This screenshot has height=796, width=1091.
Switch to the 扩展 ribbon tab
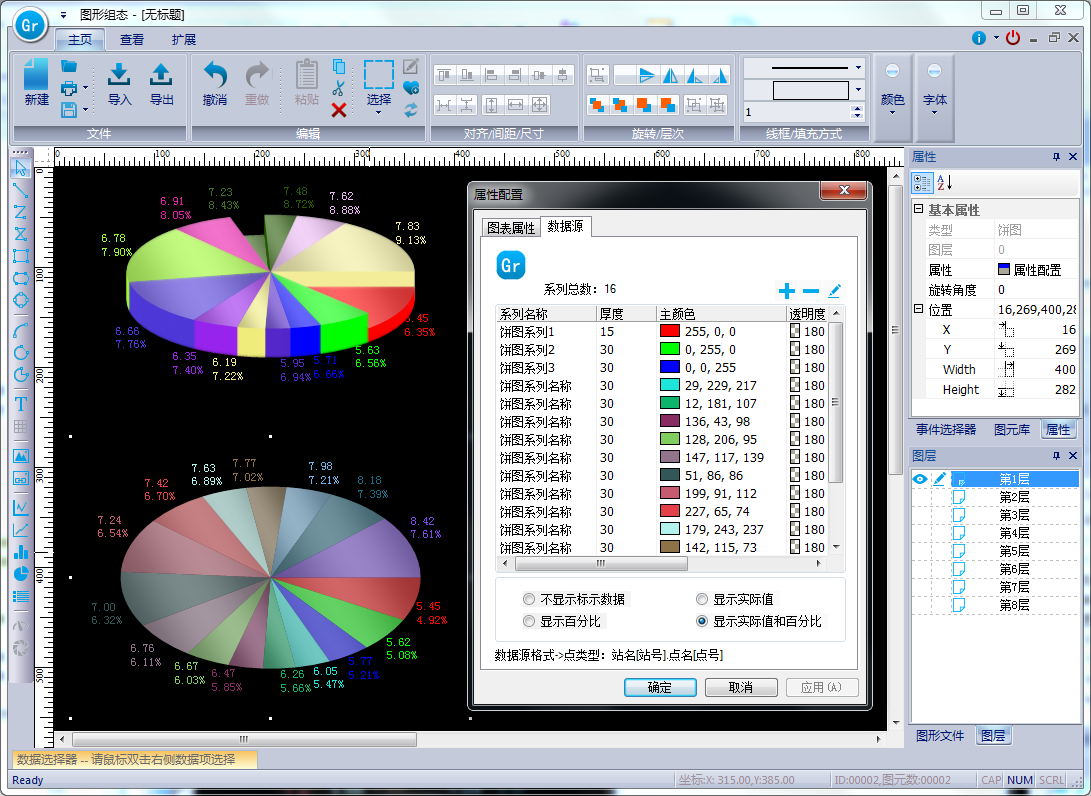[x=184, y=40]
